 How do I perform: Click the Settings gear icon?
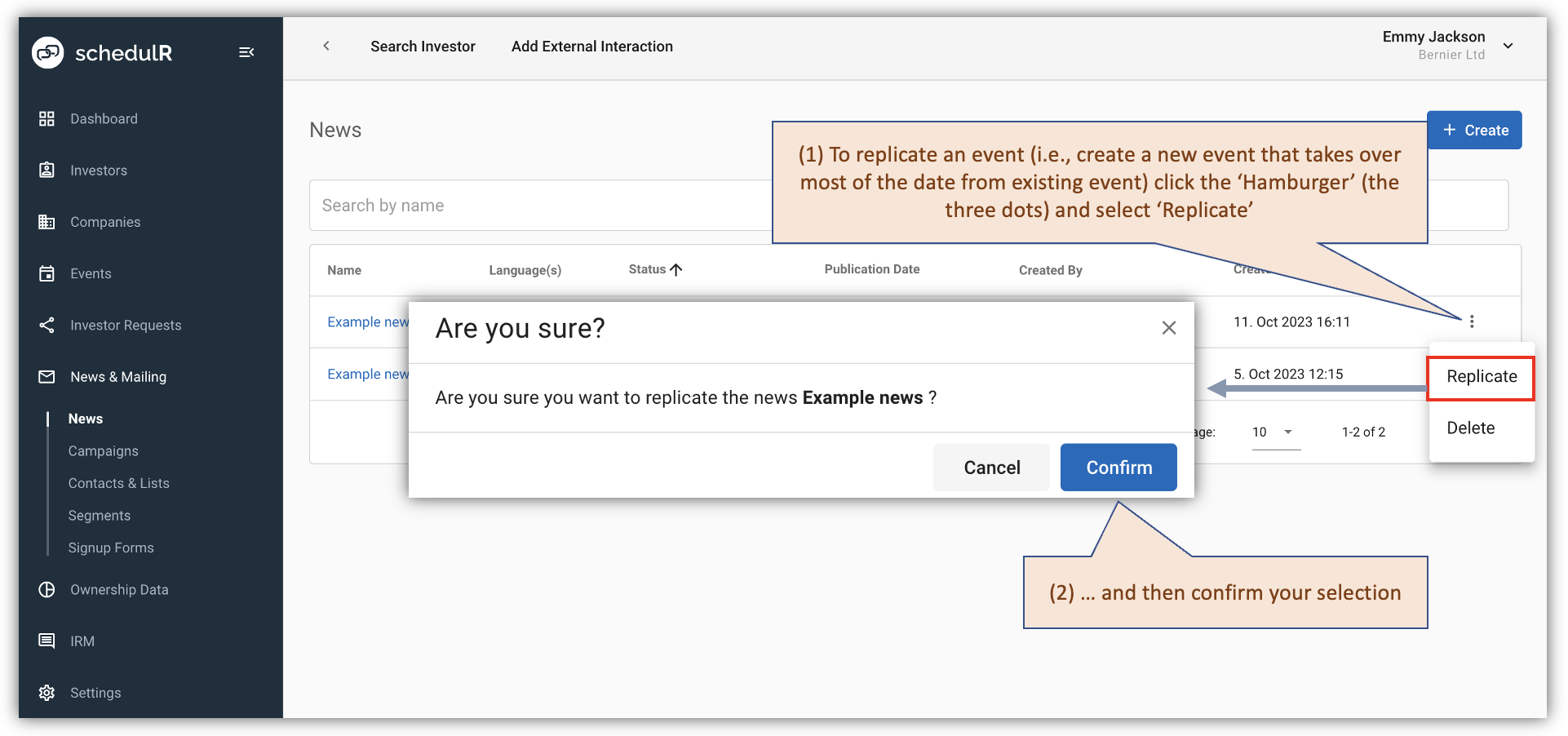(47, 692)
